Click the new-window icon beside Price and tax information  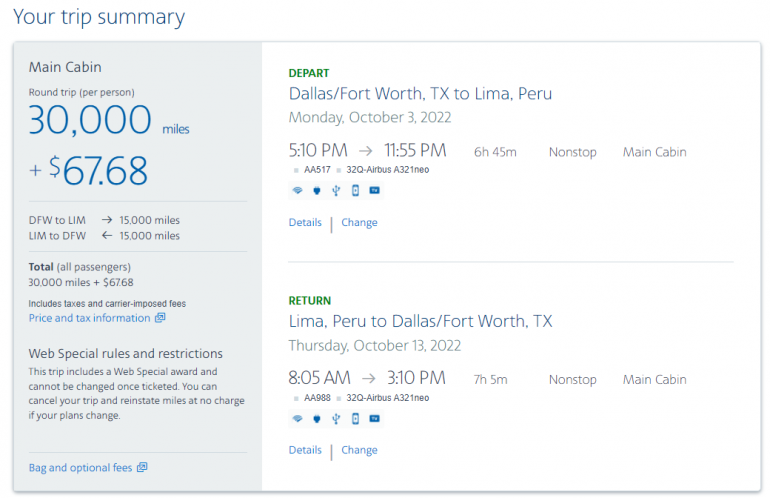[160, 318]
